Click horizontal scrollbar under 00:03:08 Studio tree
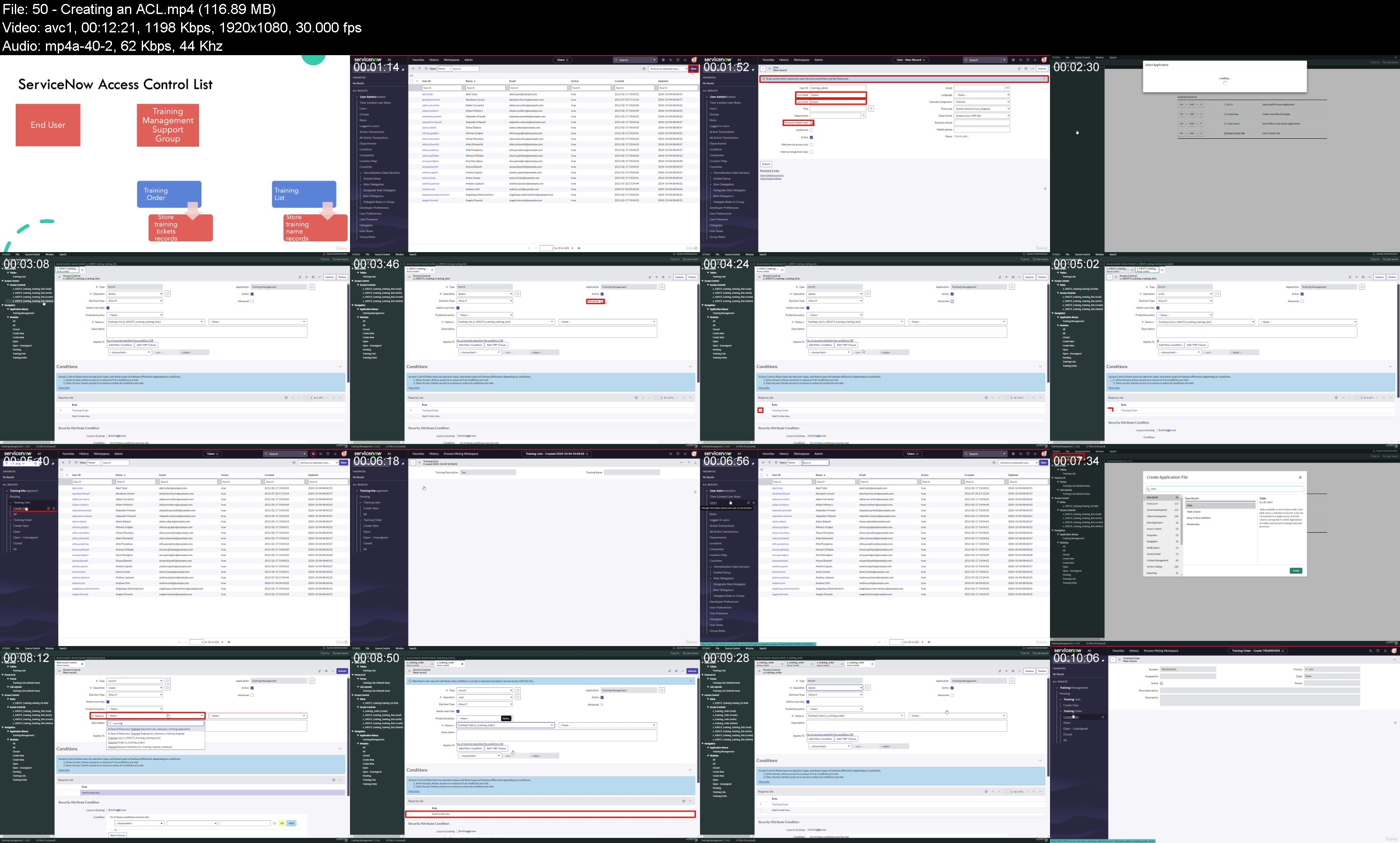 pyautogui.click(x=27, y=442)
